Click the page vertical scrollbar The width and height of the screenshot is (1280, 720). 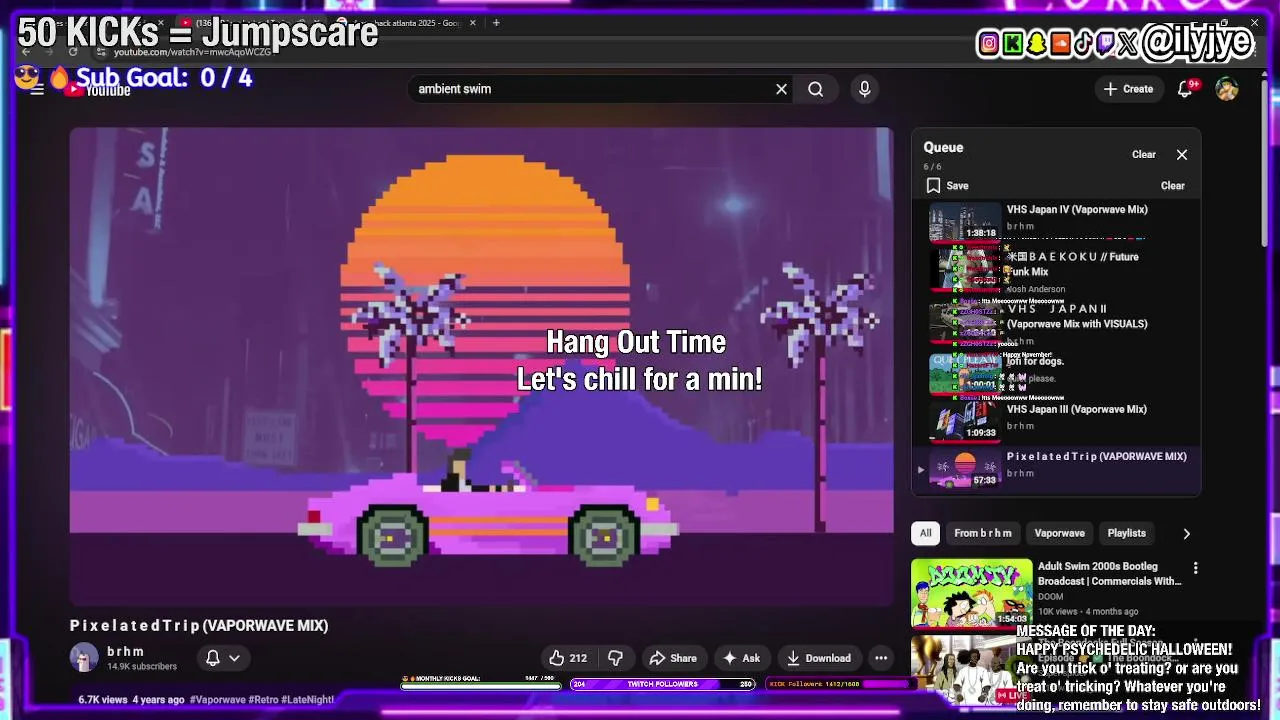tap(1264, 165)
